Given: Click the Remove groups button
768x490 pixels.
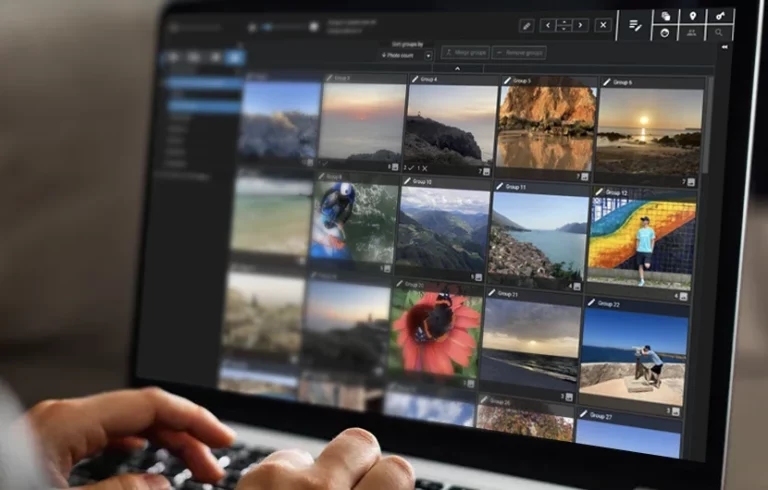Looking at the screenshot, I should [x=519, y=52].
